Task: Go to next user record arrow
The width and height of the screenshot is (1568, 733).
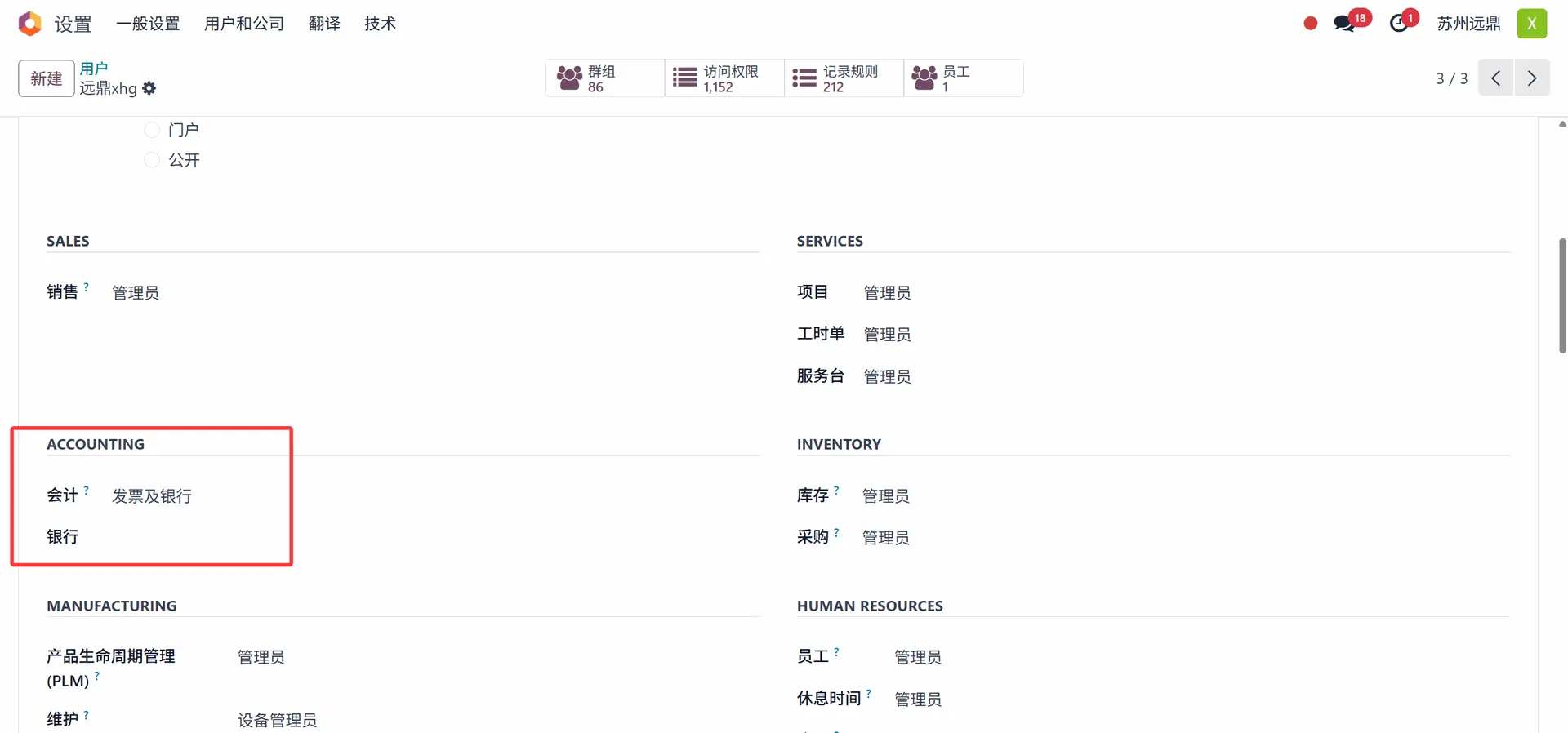Action: (1531, 78)
